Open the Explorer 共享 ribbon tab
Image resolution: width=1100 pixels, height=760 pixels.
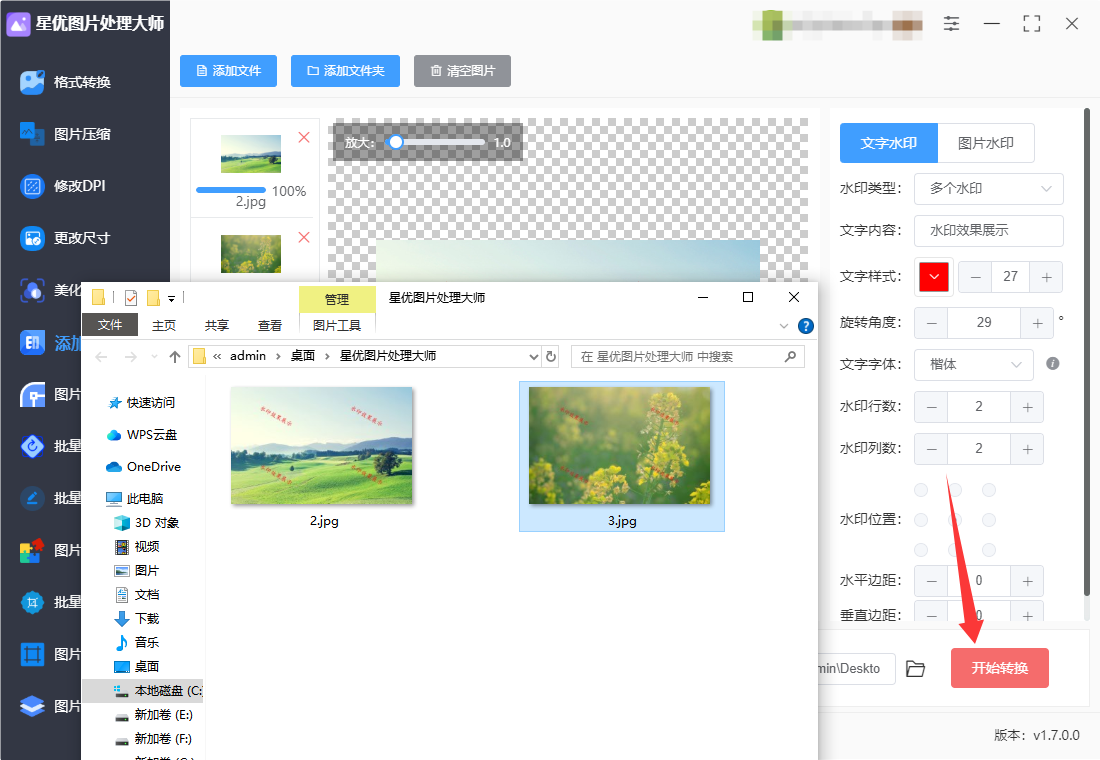click(217, 326)
